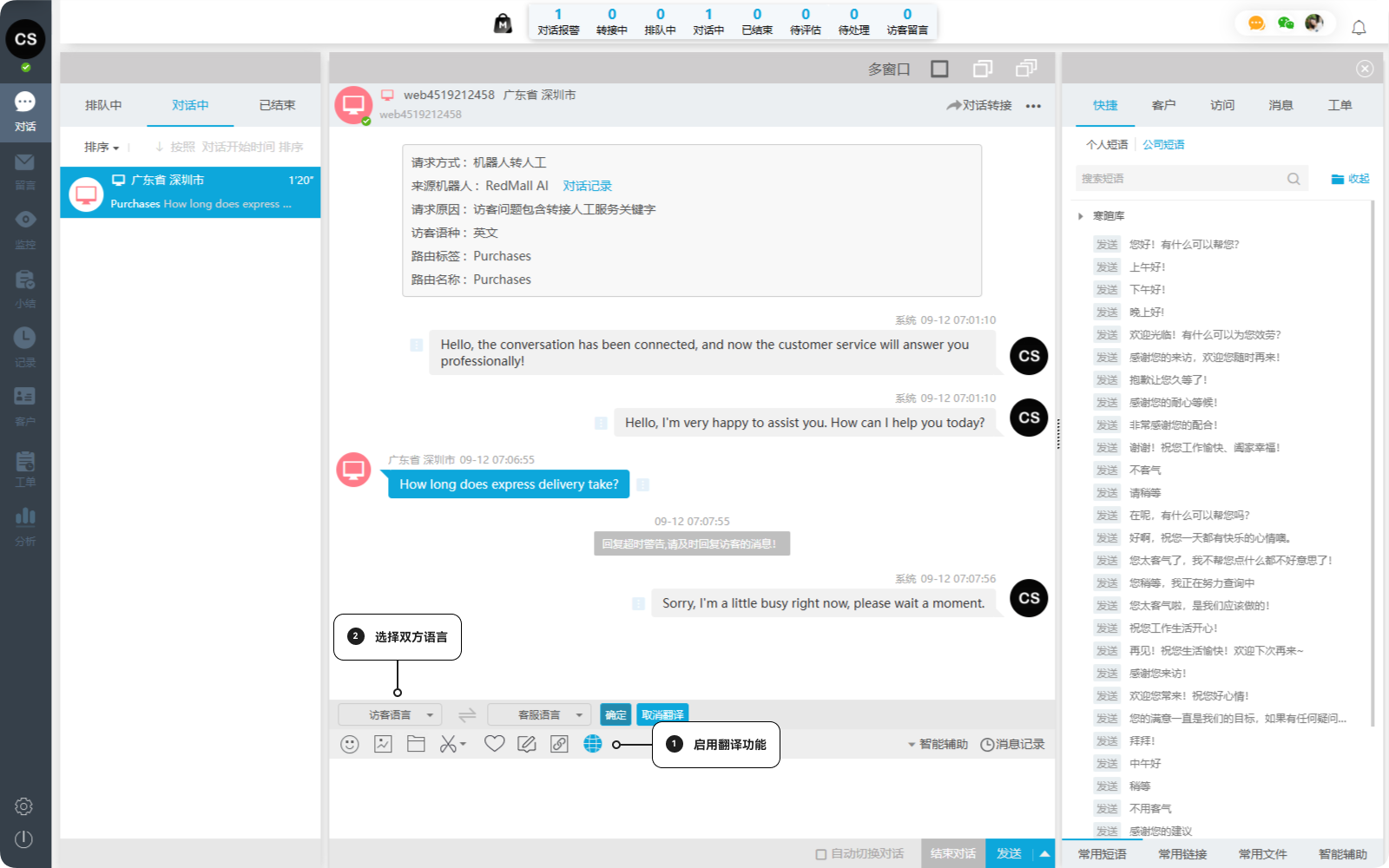The width and height of the screenshot is (1389, 868).
Task: Select the single-window layout square
Action: click(939, 69)
